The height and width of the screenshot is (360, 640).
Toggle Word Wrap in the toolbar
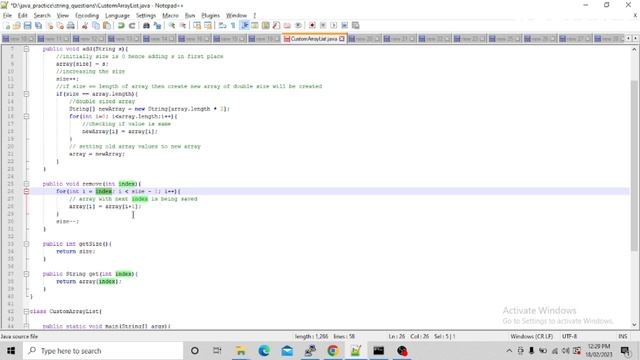(x=222, y=25)
